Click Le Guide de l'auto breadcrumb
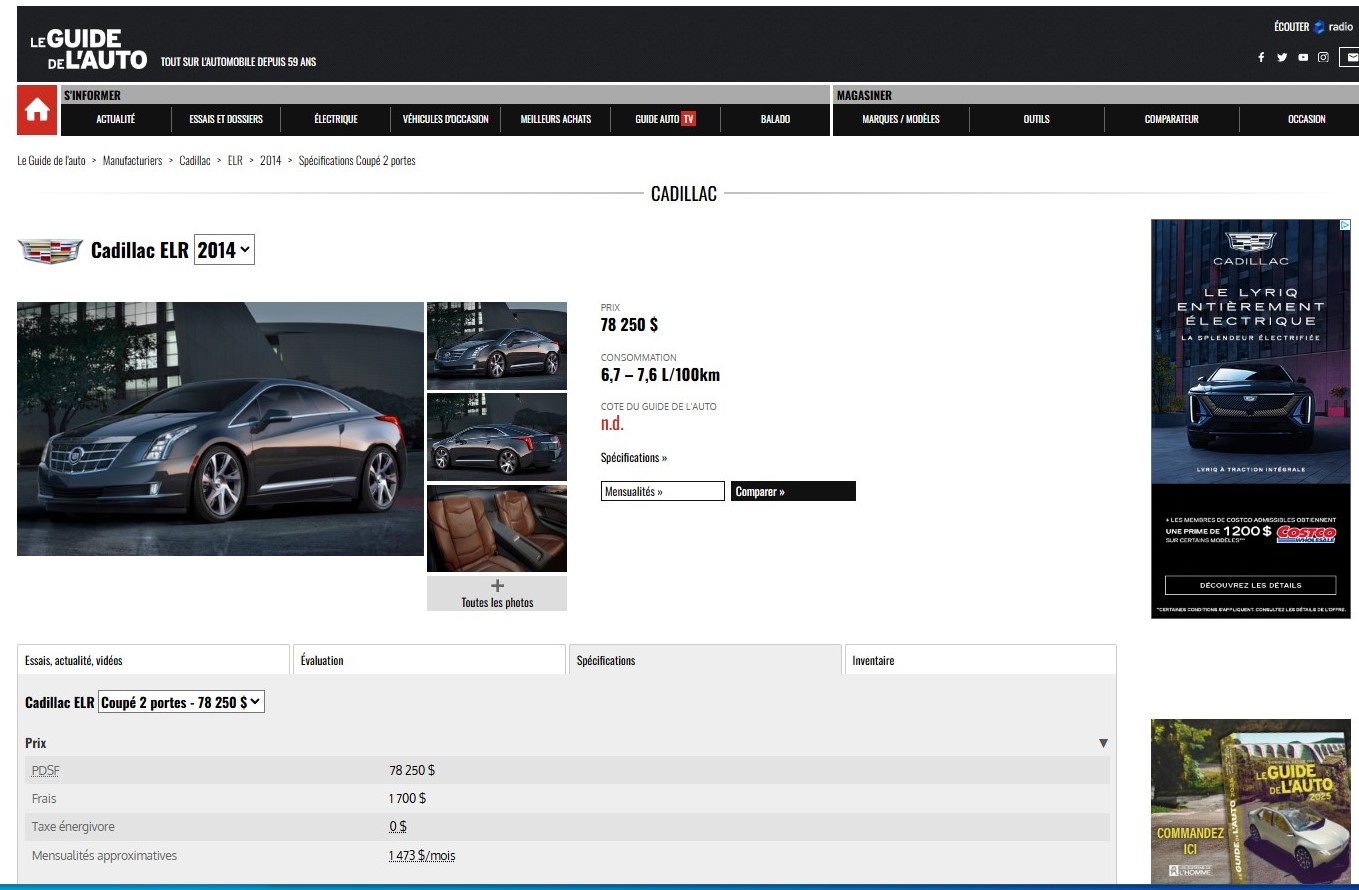 click(52, 160)
